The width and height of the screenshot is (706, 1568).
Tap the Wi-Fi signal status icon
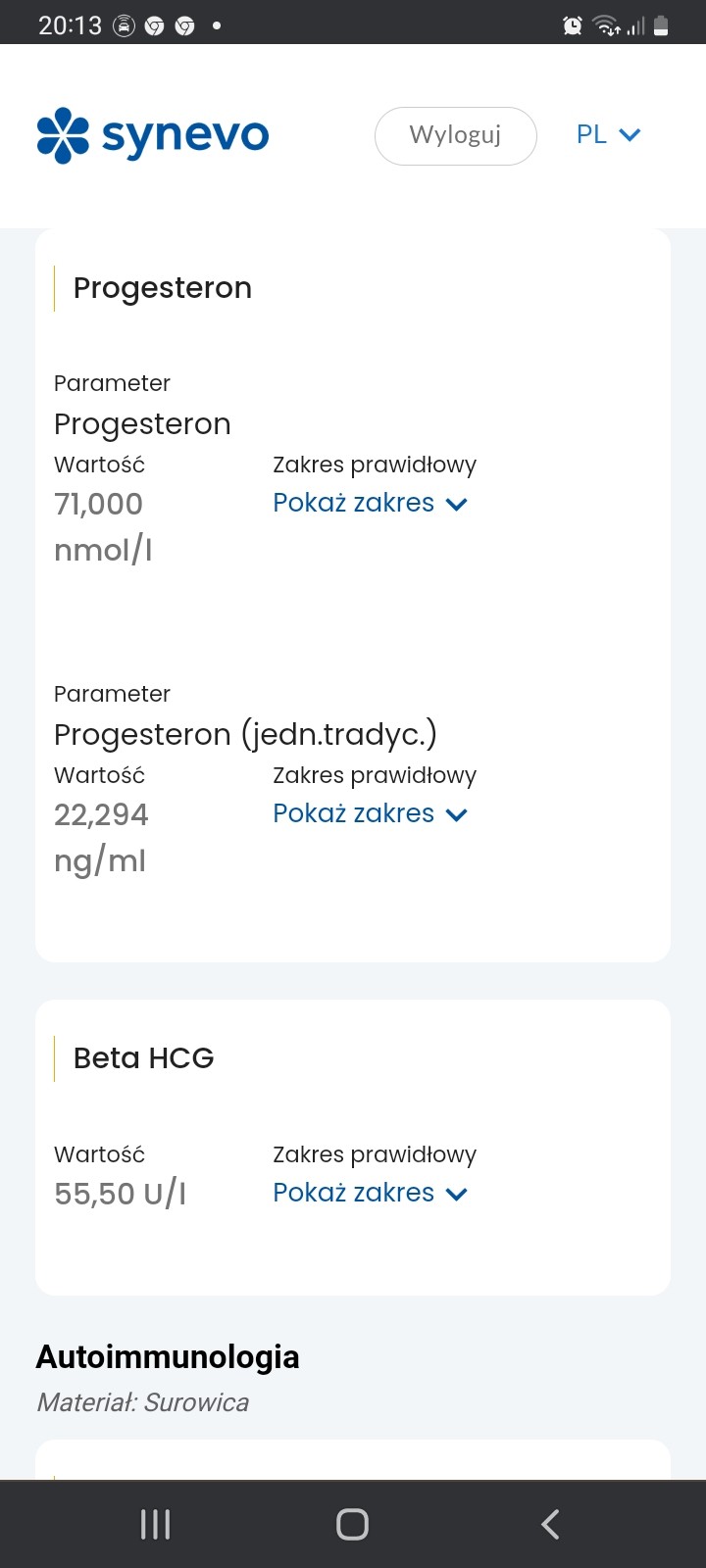click(606, 26)
